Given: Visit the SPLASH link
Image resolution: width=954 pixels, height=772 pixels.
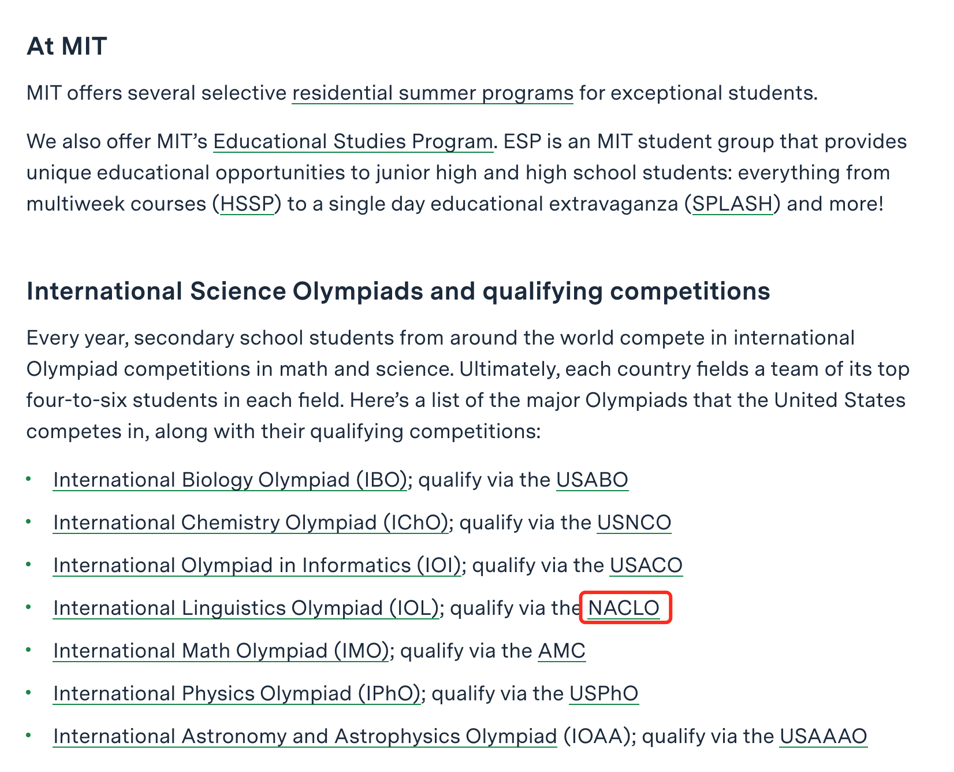Looking at the screenshot, I should pos(733,206).
